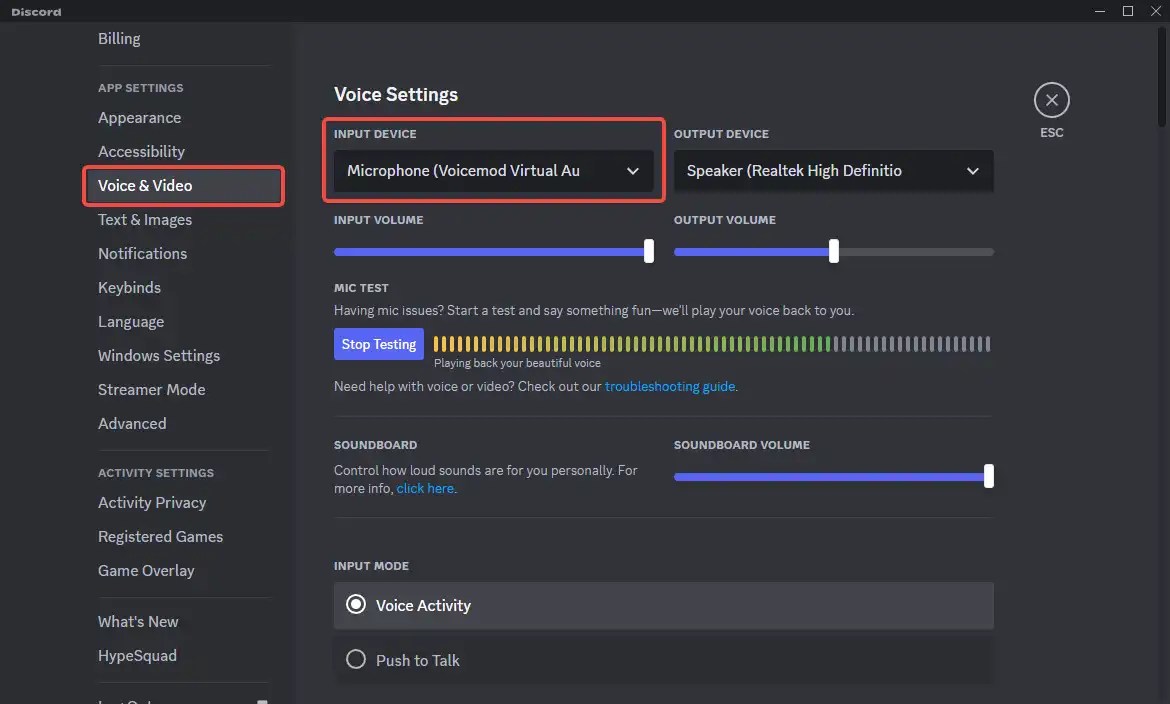Go to Text & Images settings
The height and width of the screenshot is (704, 1170).
click(144, 219)
